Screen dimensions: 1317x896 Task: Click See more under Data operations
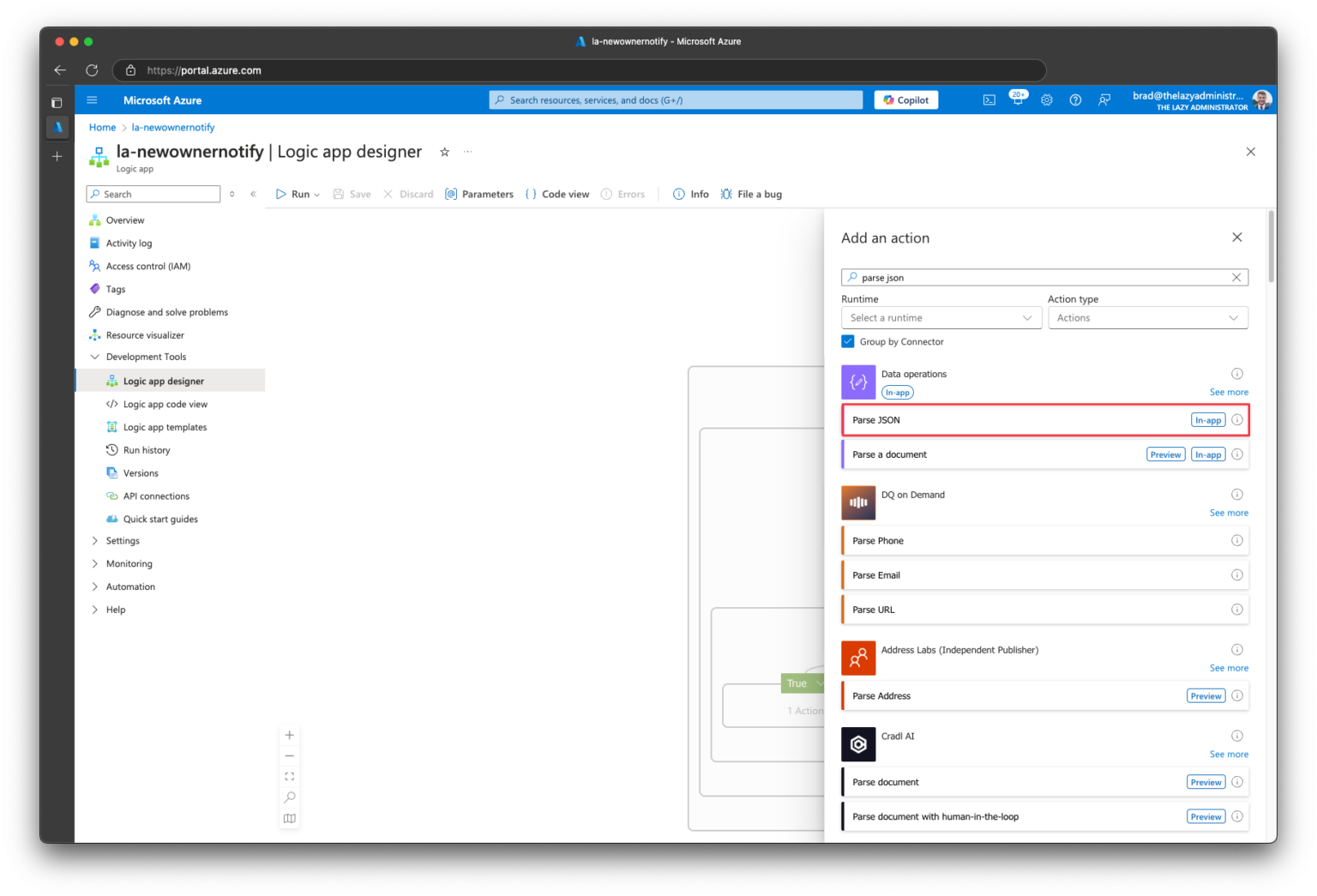coord(1229,393)
